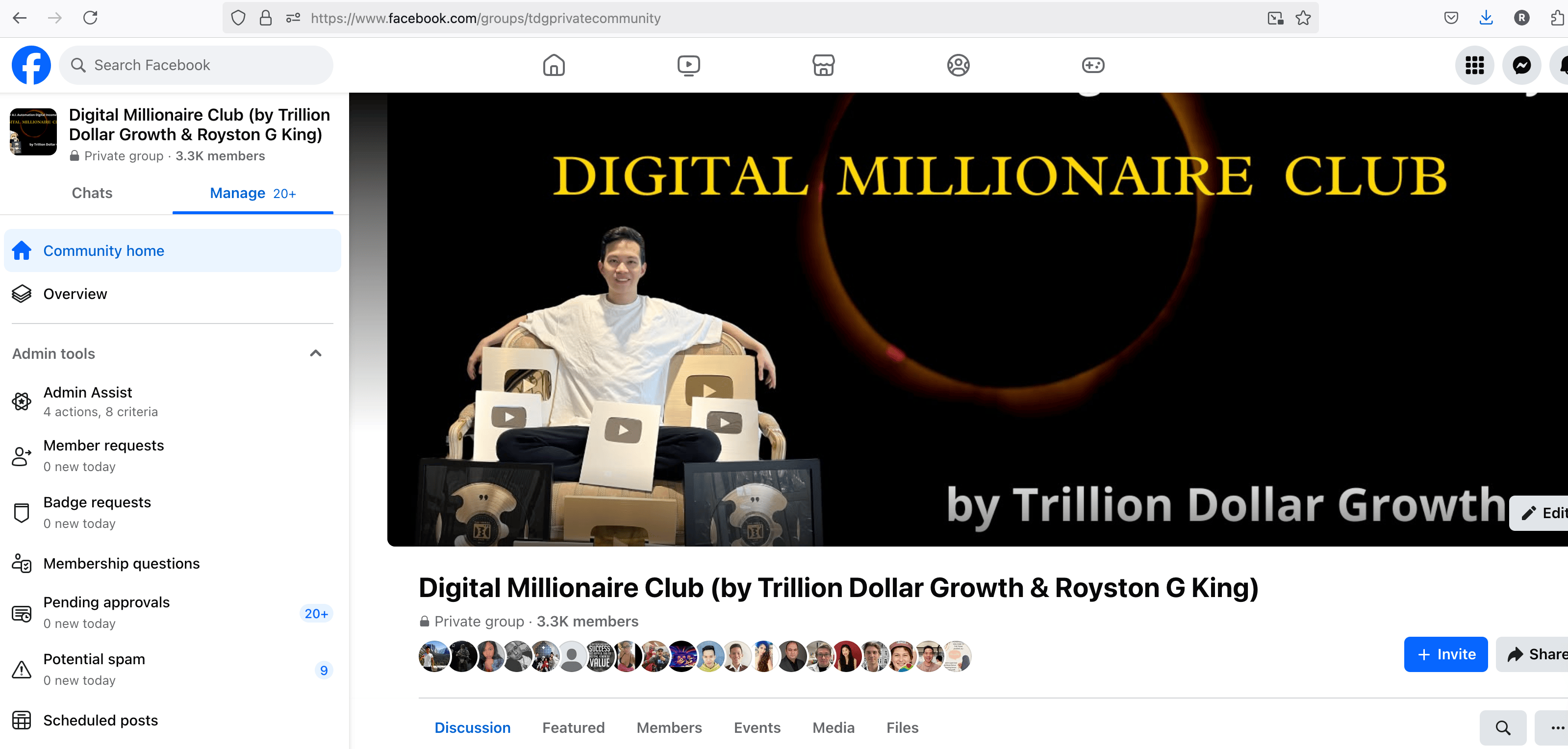The image size is (1568, 749).
Task: Open the Video tab icon
Action: [688, 65]
